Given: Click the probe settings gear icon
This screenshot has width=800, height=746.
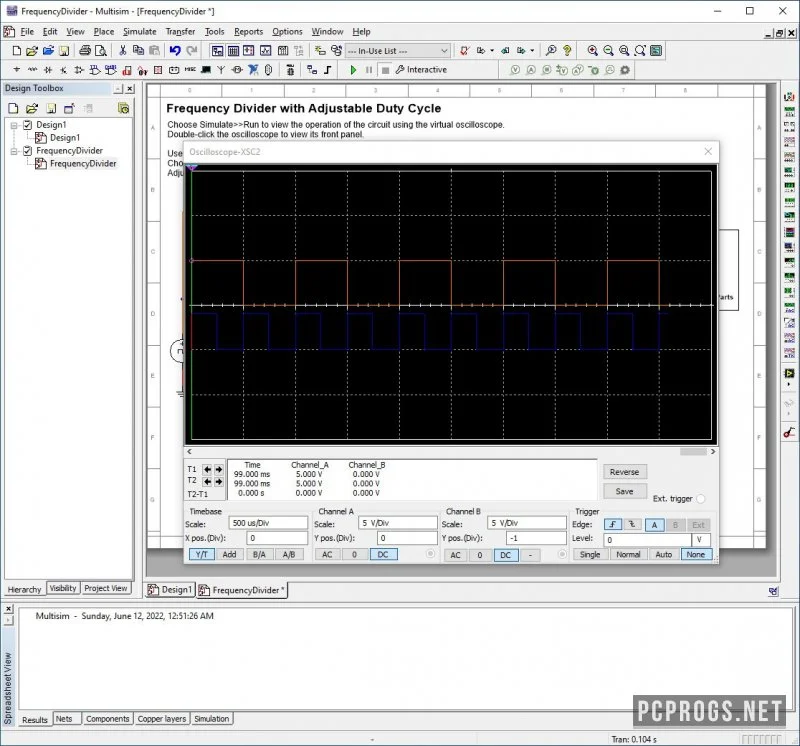Looking at the screenshot, I should point(624,70).
